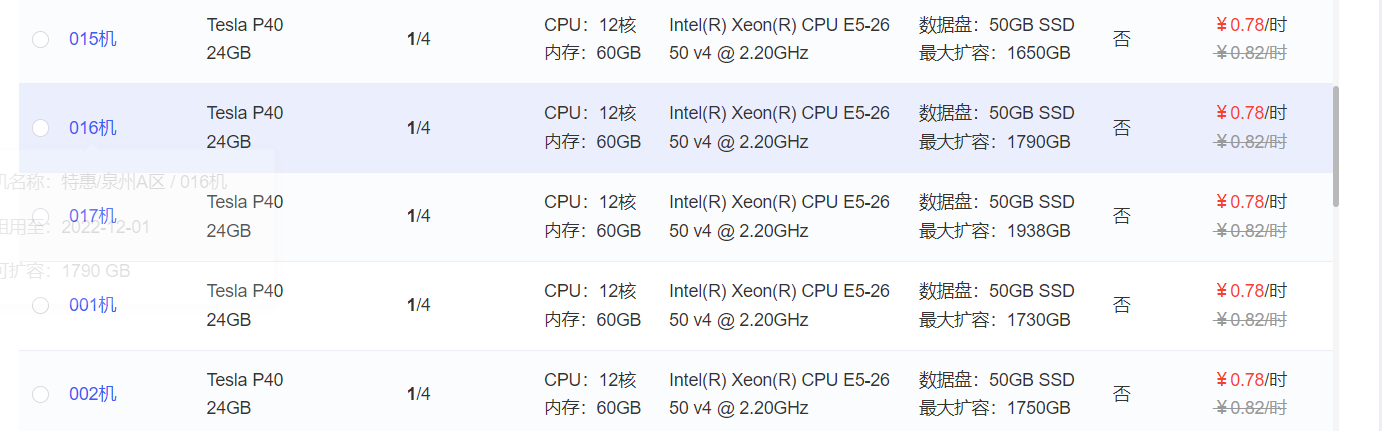This screenshot has height=431, width=1382.
Task: Click the 否 cell in 016机 row
Action: point(1122,128)
